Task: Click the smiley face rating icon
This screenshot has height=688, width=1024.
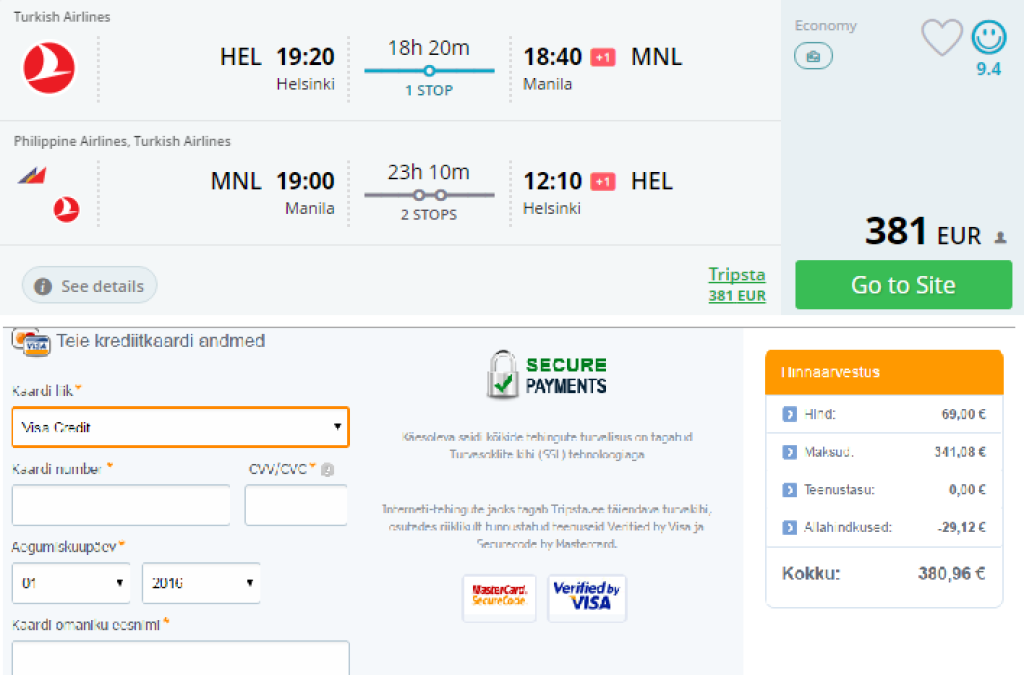Action: [x=989, y=38]
